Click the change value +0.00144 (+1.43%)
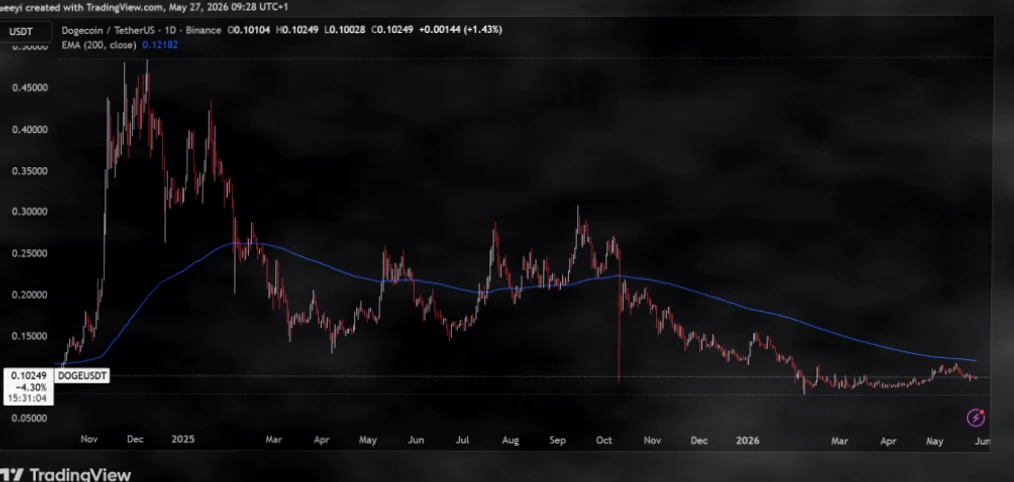 point(460,30)
